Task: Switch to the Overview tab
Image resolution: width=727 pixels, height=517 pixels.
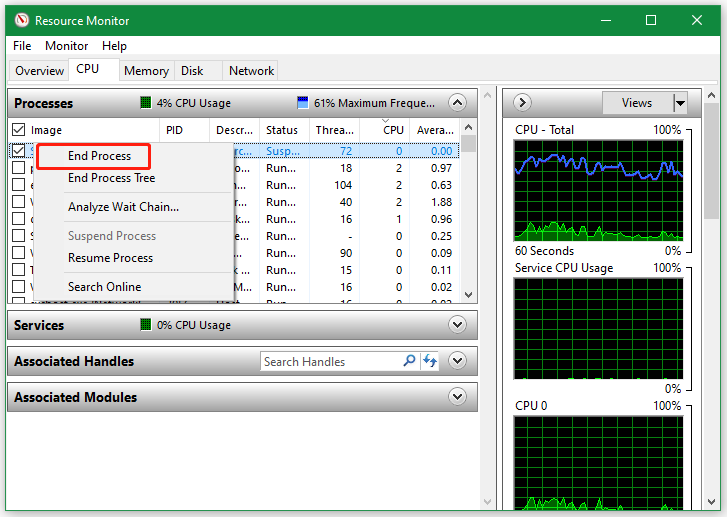Action: (39, 71)
